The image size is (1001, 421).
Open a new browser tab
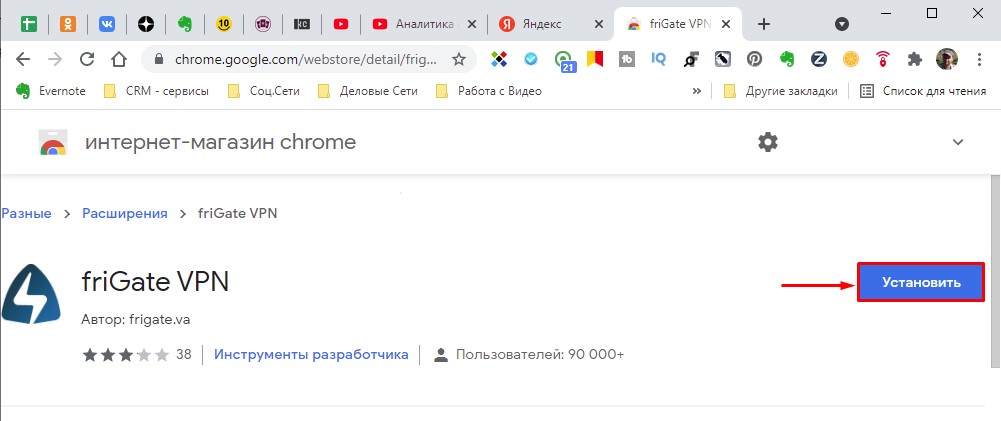point(764,24)
